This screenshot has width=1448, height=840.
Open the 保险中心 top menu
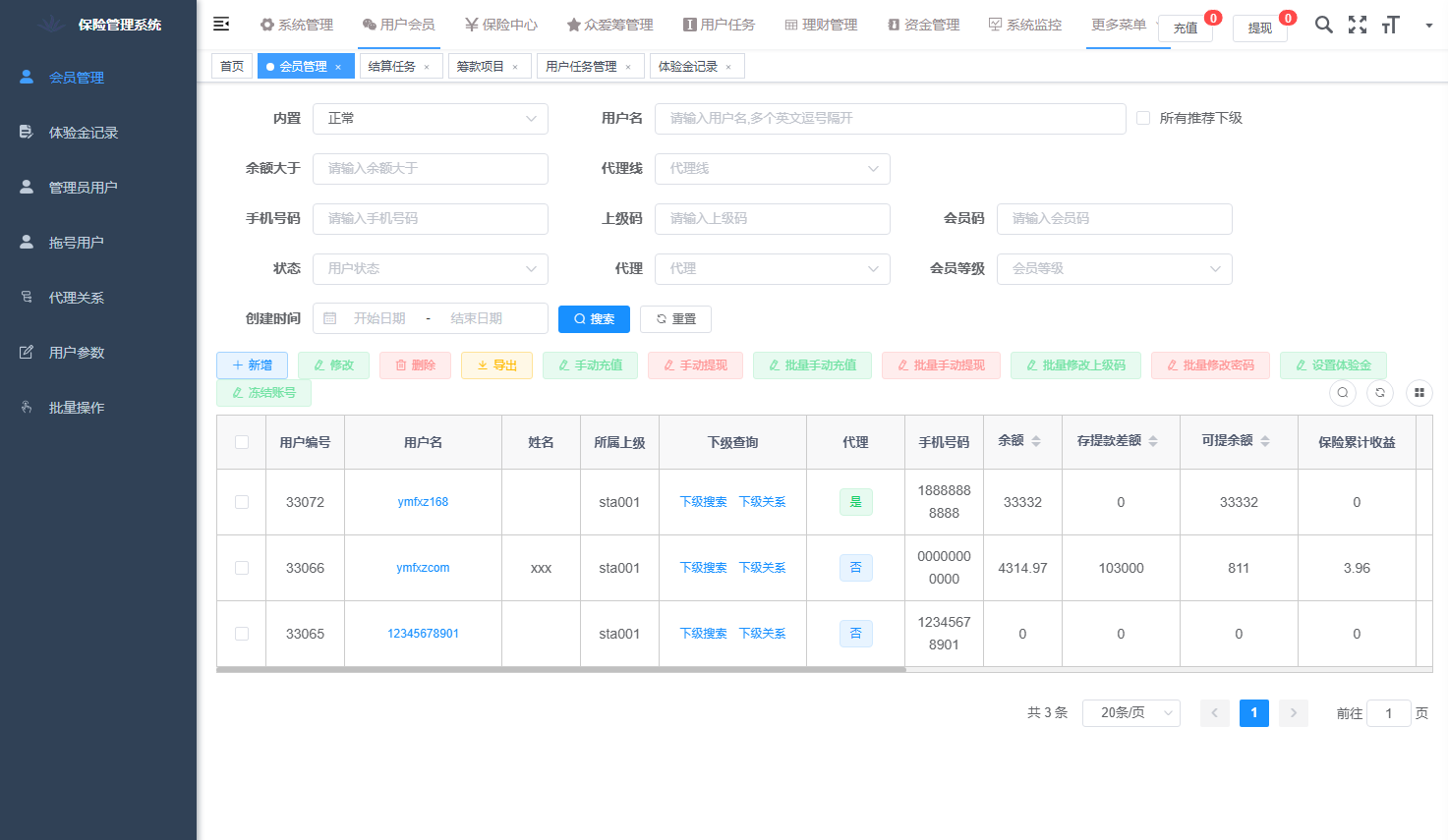[501, 25]
